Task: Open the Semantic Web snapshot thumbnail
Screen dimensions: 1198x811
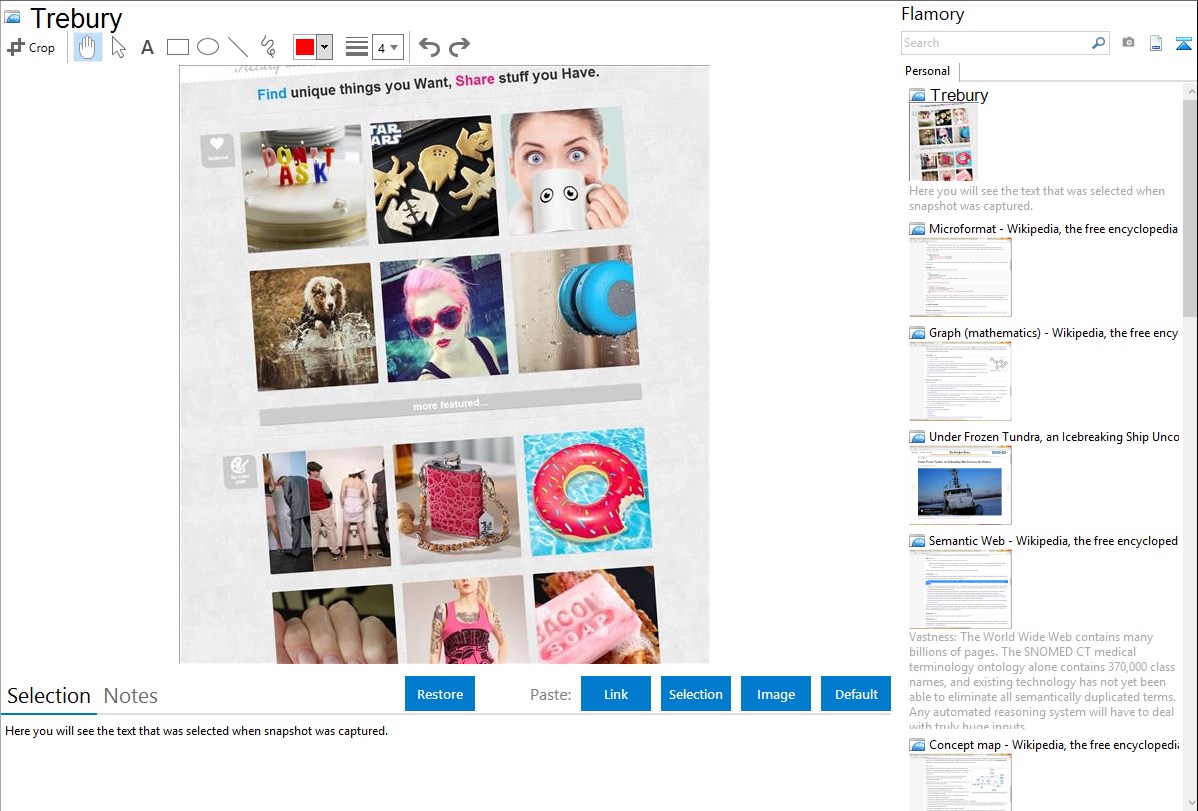Action: (x=960, y=589)
